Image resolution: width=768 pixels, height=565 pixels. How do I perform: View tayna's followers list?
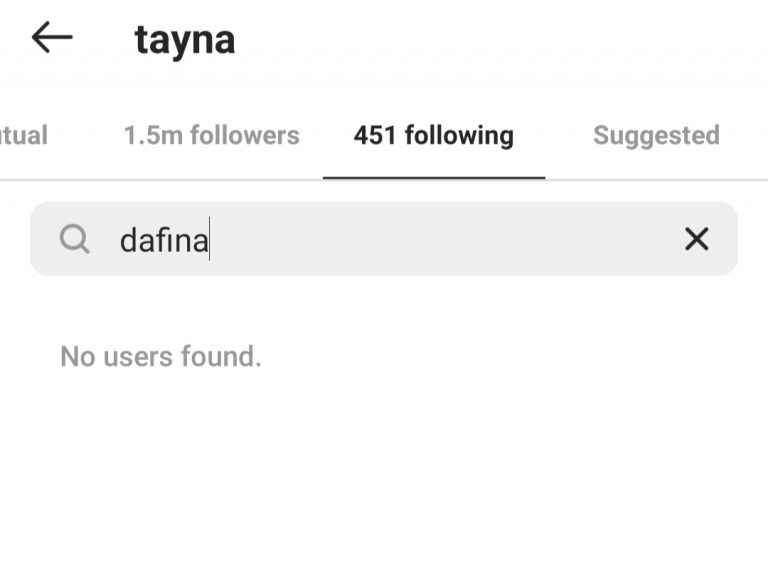pyautogui.click(x=212, y=135)
